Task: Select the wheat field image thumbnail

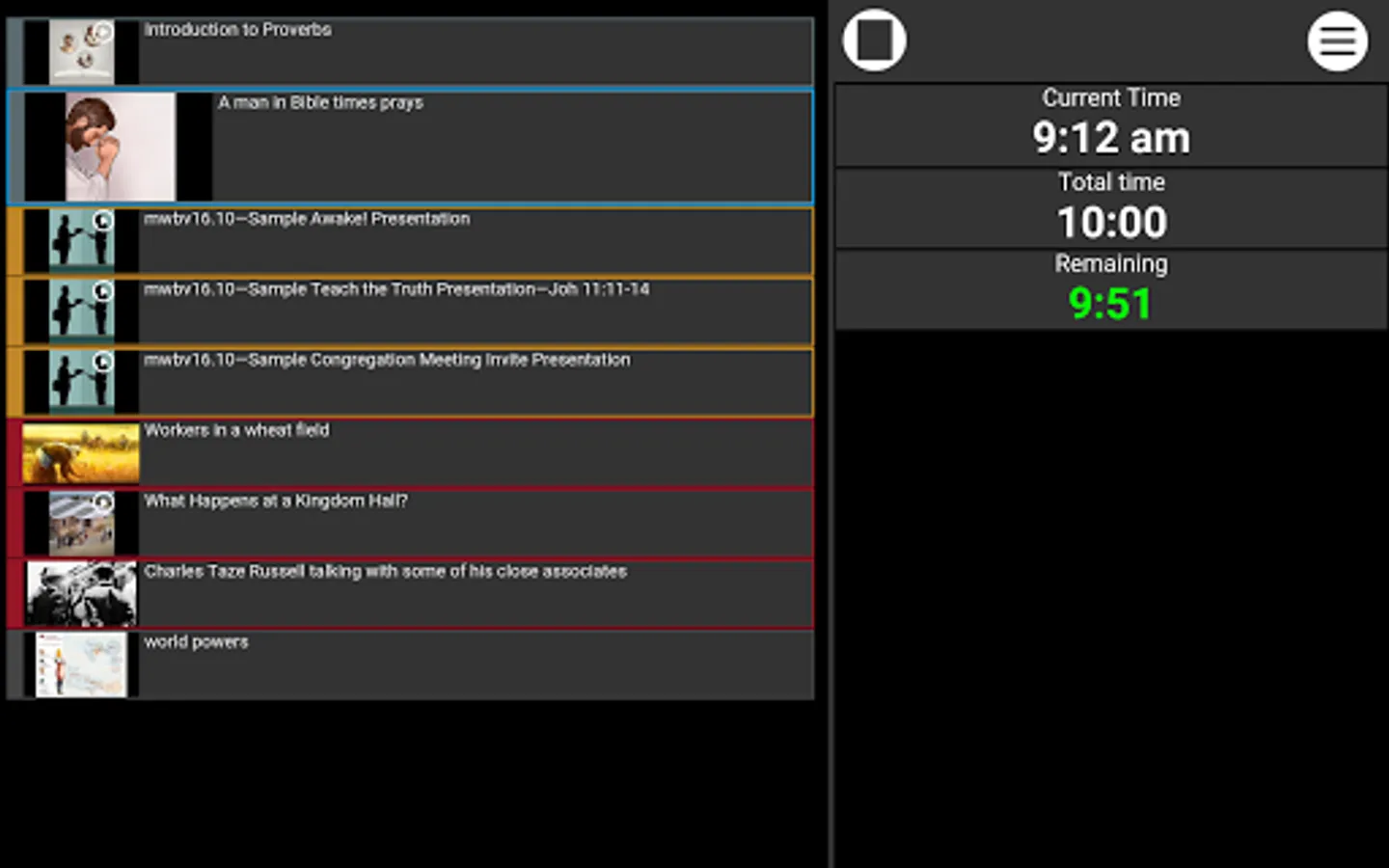Action: point(82,453)
